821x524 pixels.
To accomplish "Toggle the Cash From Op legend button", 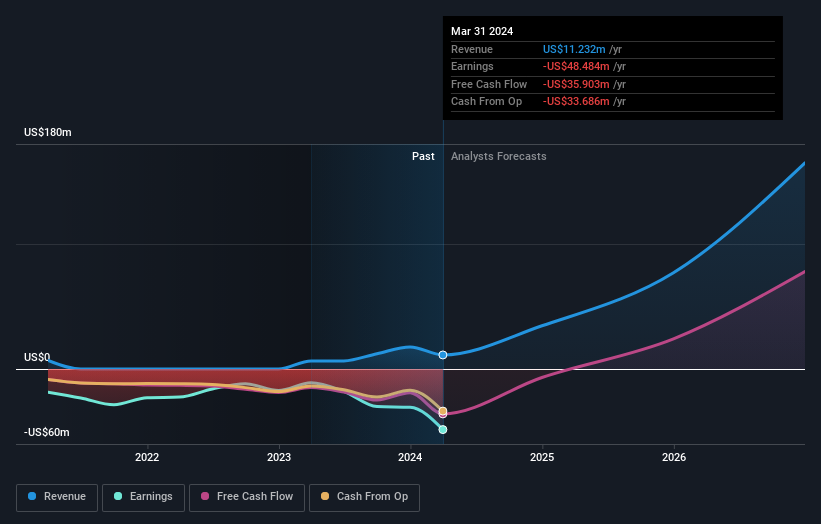I will coord(364,497).
